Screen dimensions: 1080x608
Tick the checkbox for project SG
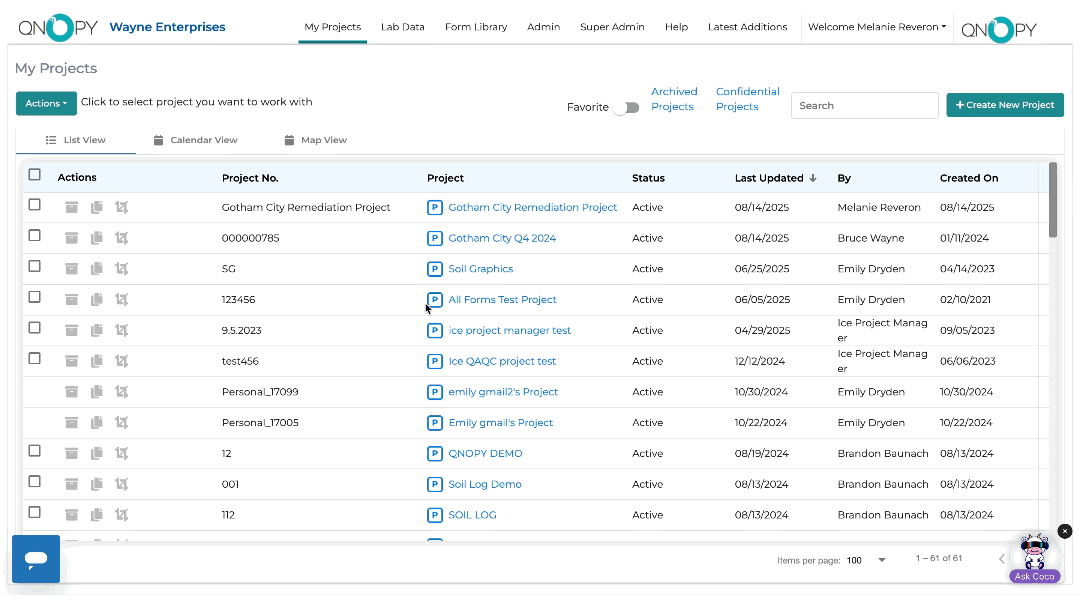coord(34,266)
